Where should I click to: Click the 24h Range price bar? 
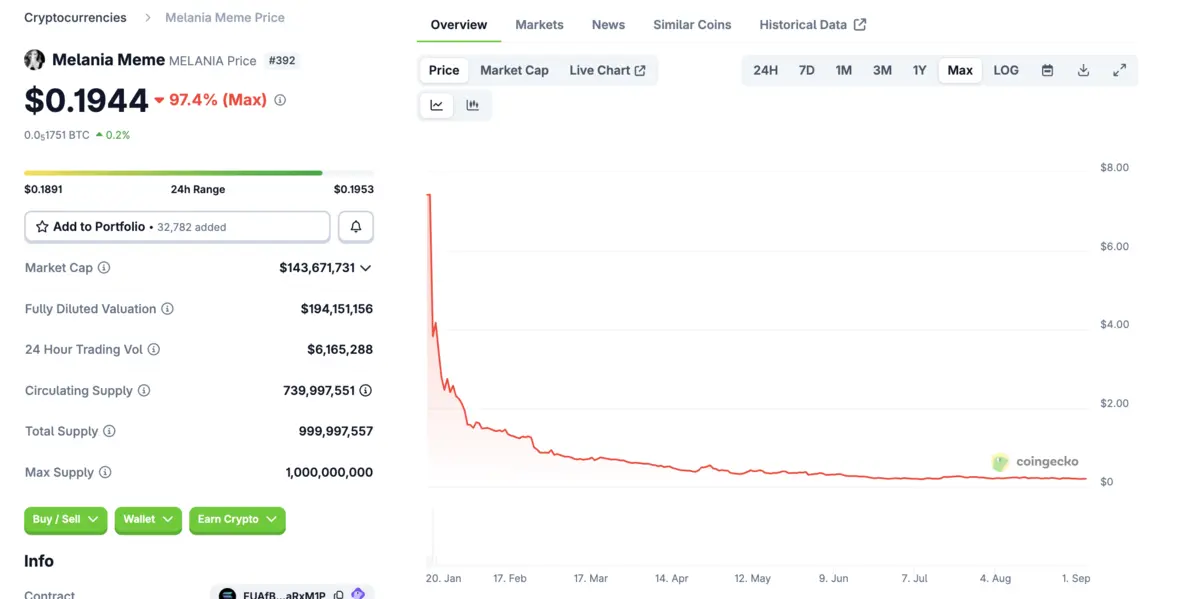point(198,173)
